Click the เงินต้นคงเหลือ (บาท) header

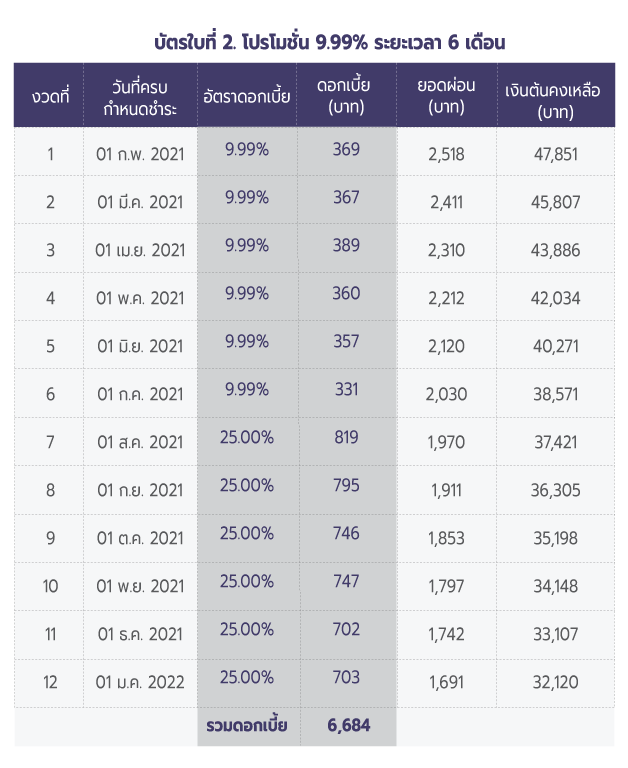pyautogui.click(x=555, y=101)
